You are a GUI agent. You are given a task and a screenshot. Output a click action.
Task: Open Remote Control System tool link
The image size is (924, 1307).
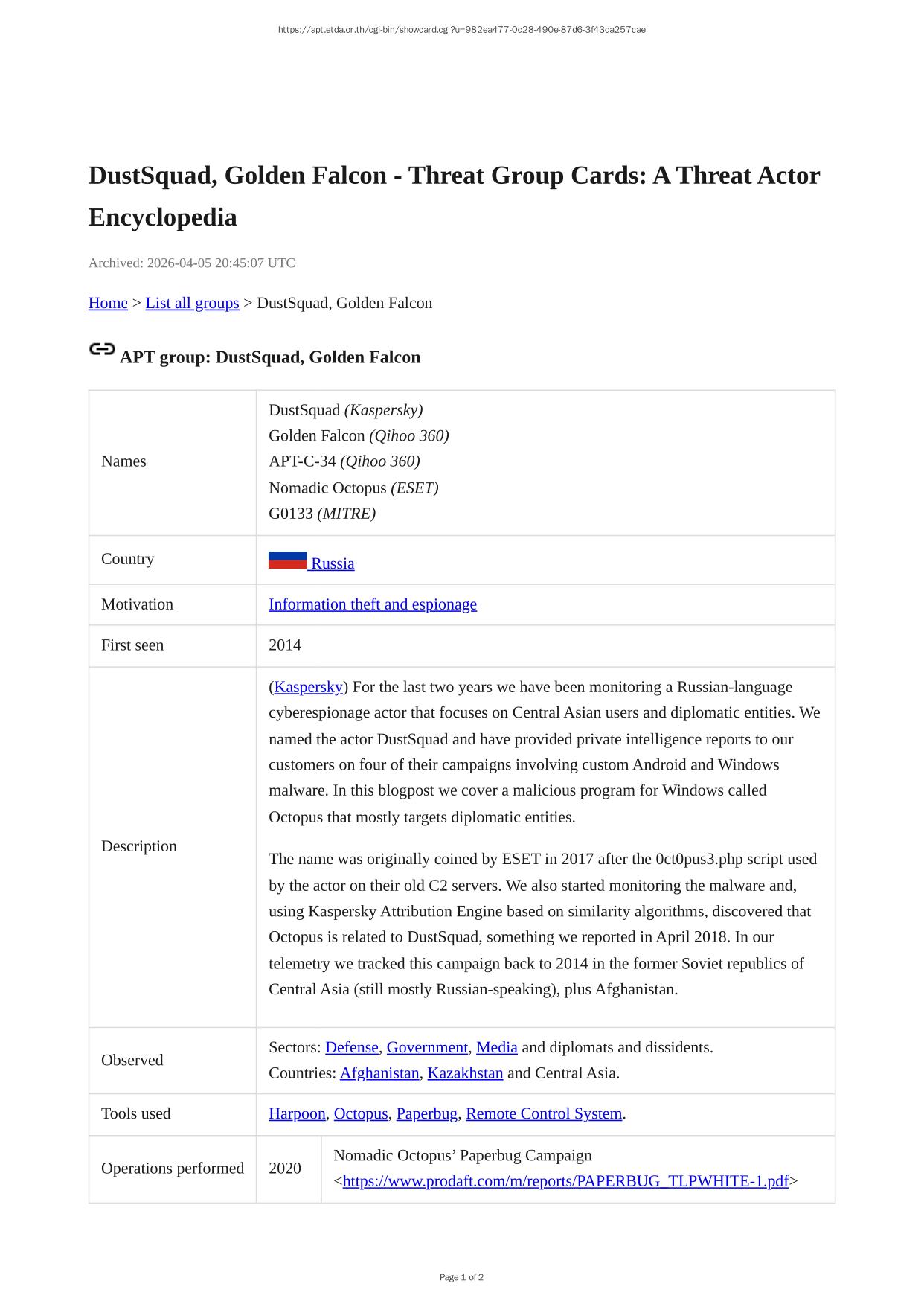coord(543,1113)
